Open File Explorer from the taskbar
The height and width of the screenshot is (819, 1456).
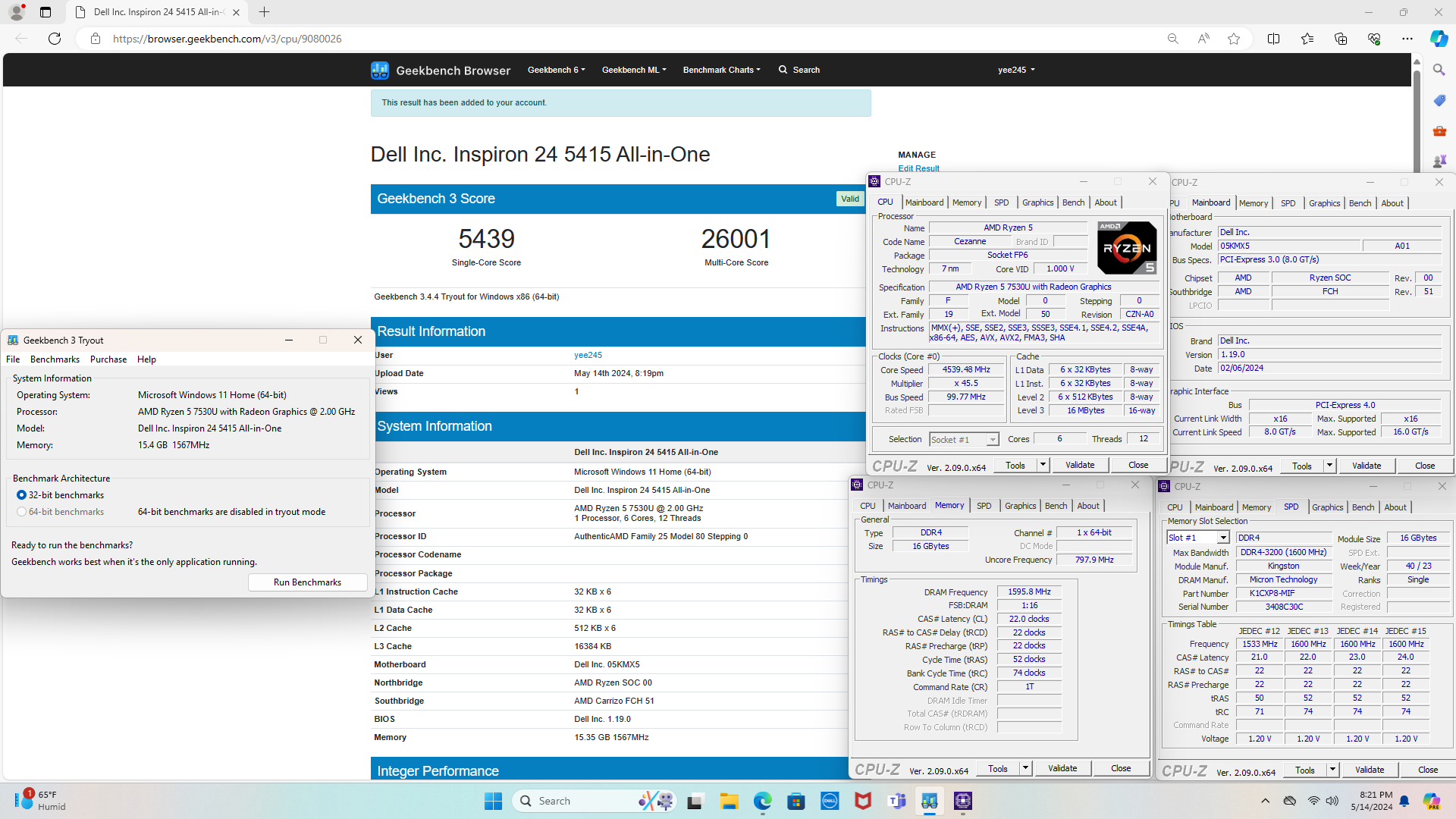point(729,801)
